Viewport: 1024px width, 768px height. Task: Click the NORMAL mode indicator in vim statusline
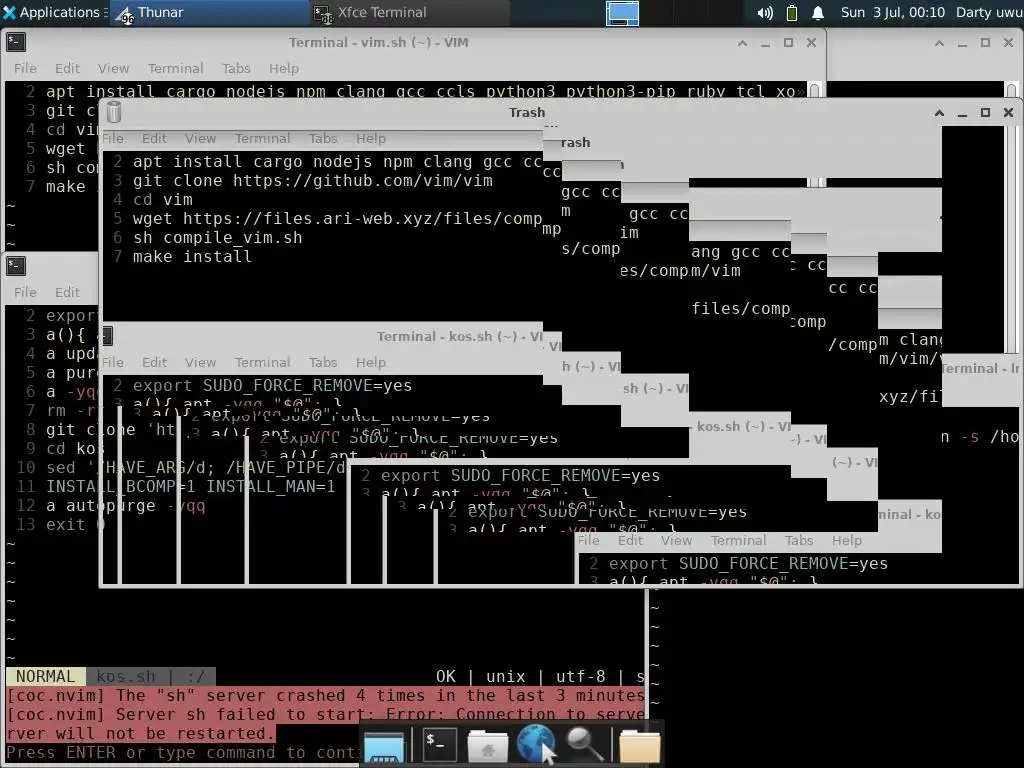point(46,677)
